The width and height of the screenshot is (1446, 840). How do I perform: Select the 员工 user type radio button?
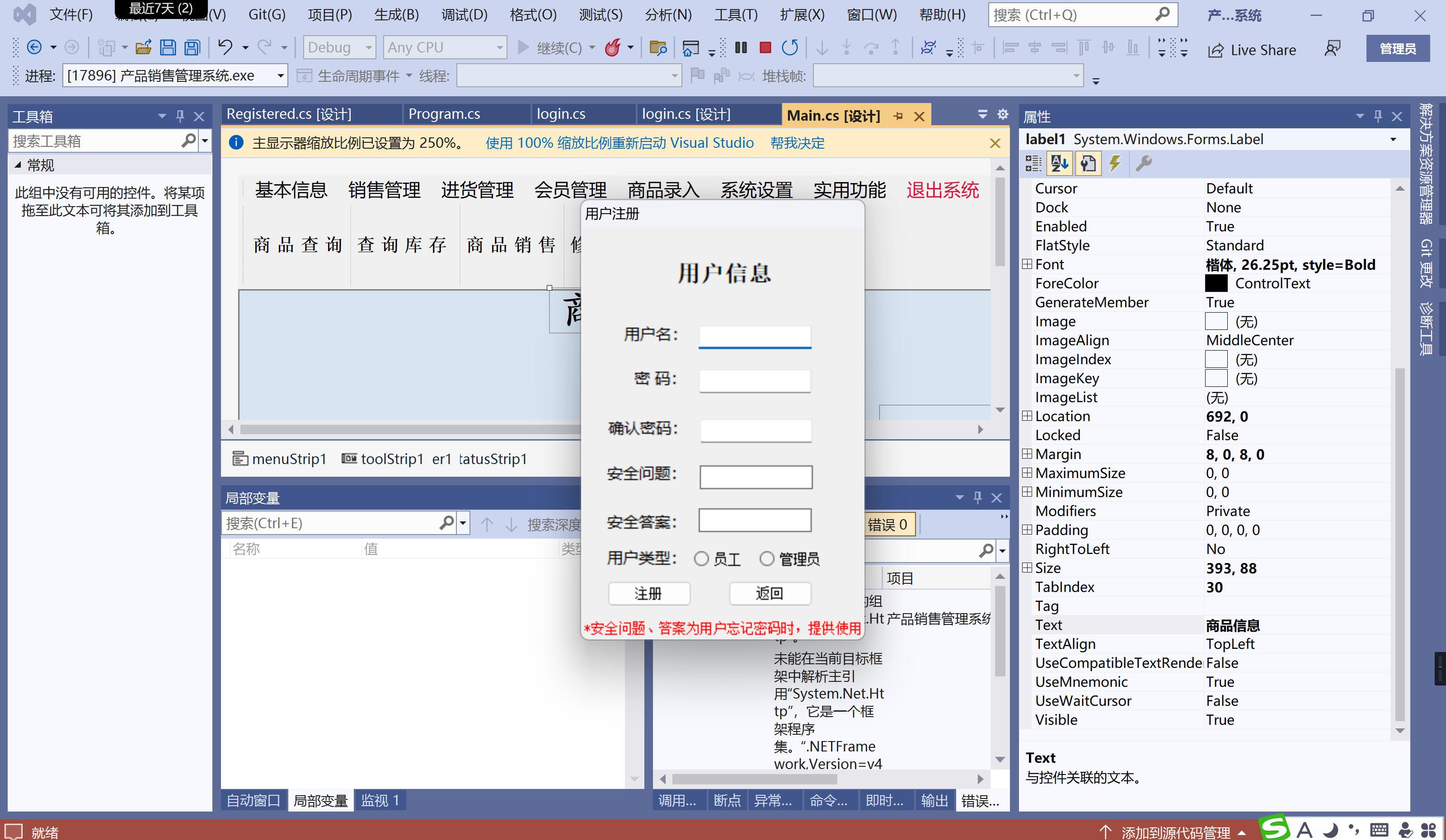701,558
